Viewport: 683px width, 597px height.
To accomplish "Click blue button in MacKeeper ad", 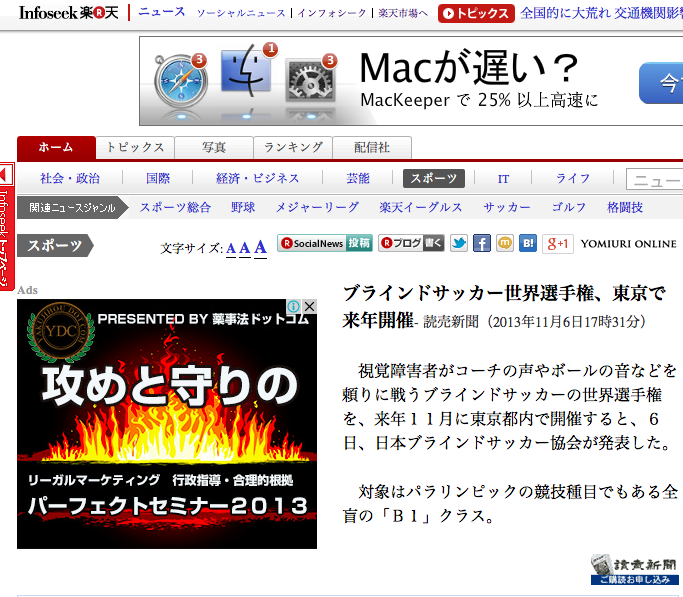I will pos(661,83).
